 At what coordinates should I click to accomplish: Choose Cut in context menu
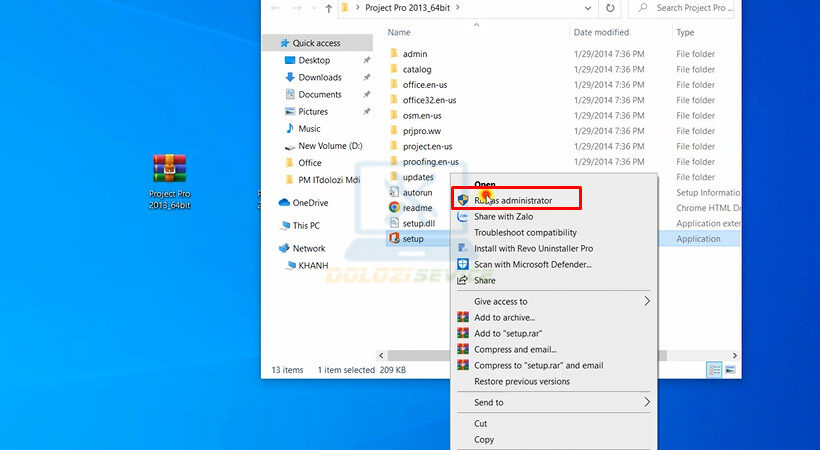(553, 424)
